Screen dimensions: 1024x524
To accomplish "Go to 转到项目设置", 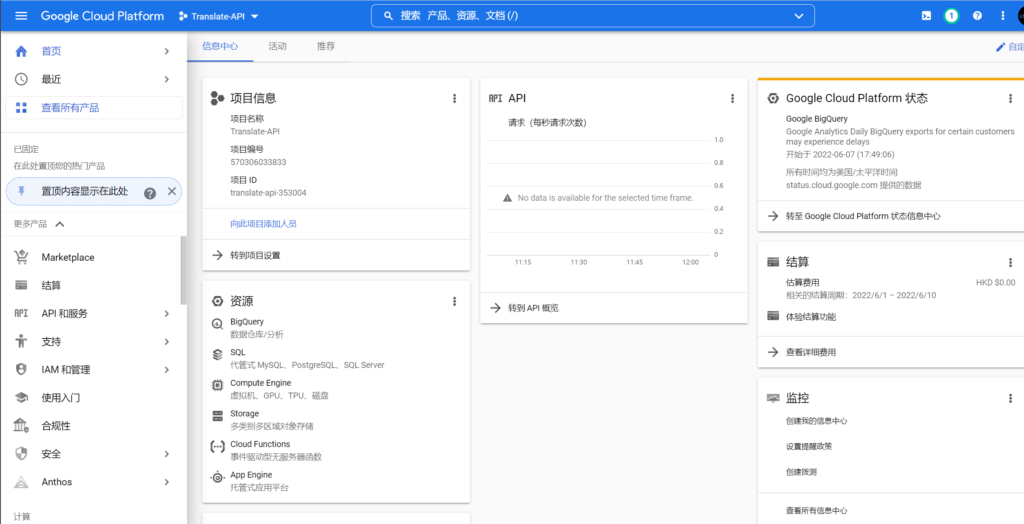I will point(255,255).
